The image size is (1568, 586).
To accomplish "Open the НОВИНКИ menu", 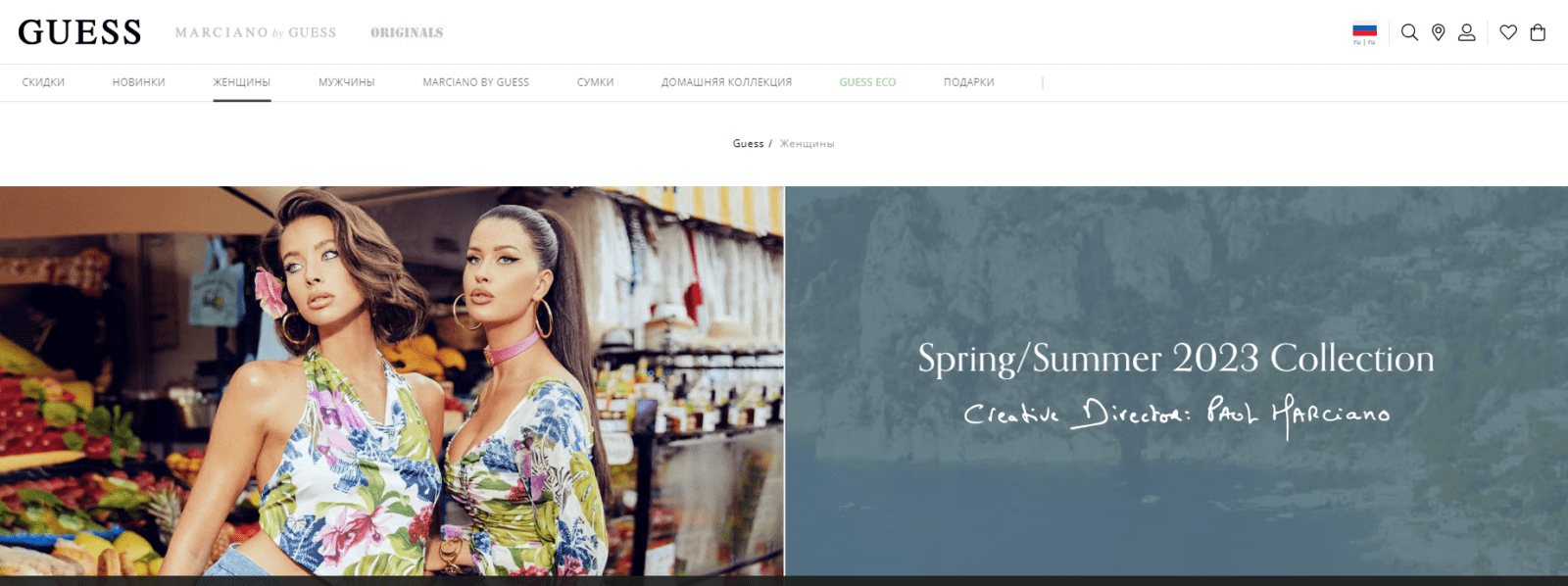I will click(138, 82).
